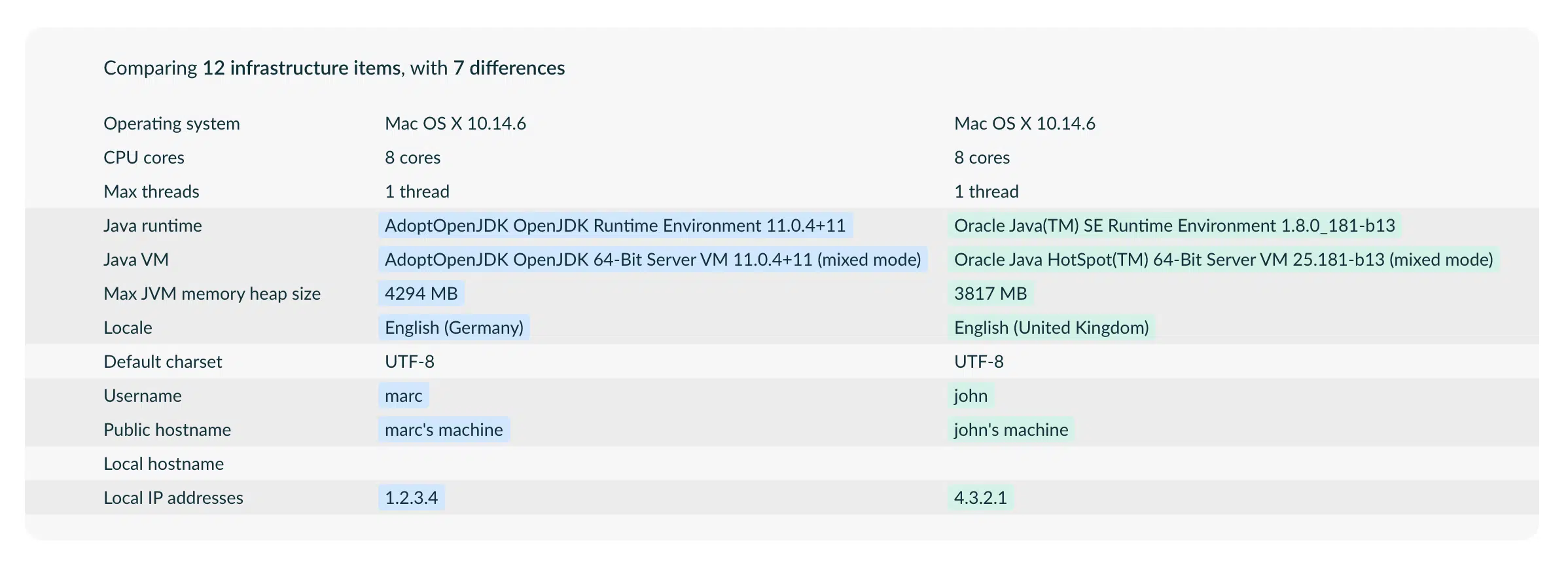The height and width of the screenshot is (568, 1568).
Task: Select the 3817 MB heap size value
Action: (x=991, y=294)
